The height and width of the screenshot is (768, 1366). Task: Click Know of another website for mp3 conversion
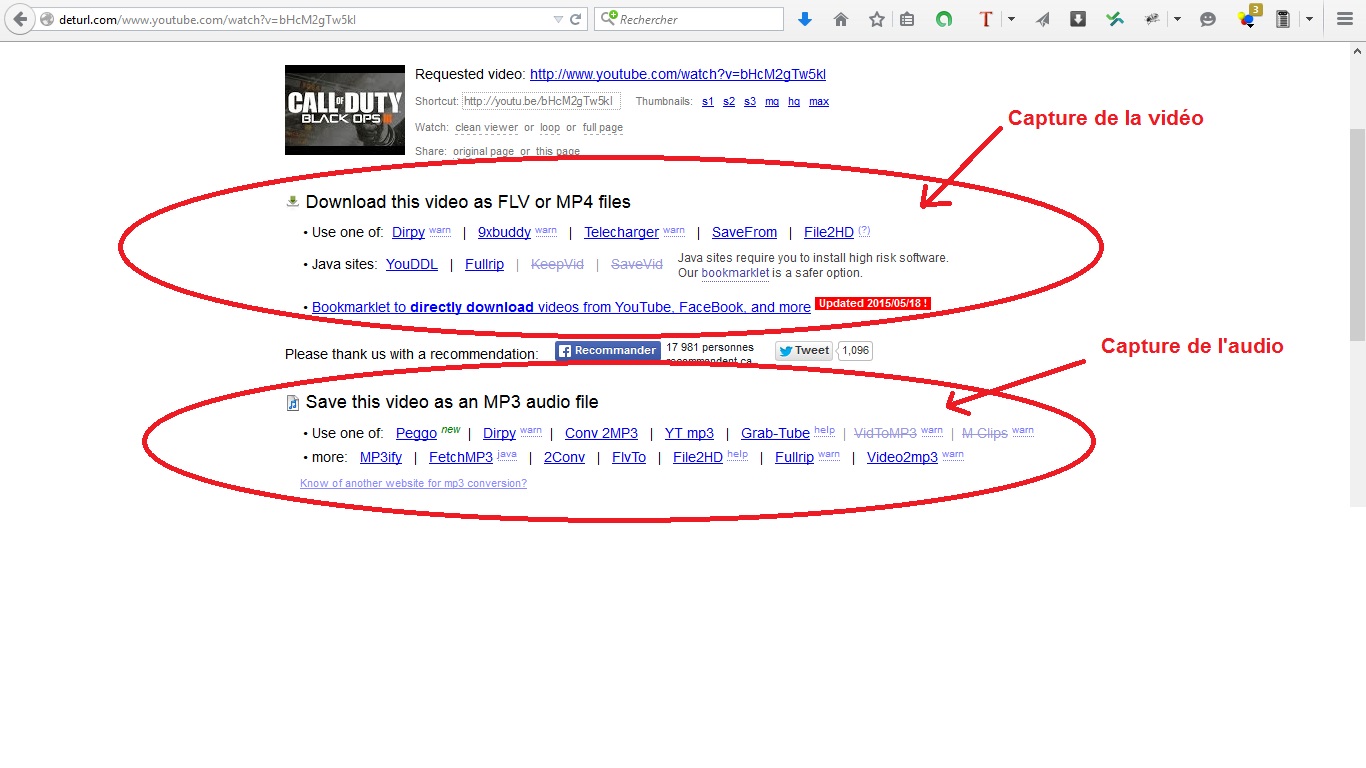pos(413,483)
